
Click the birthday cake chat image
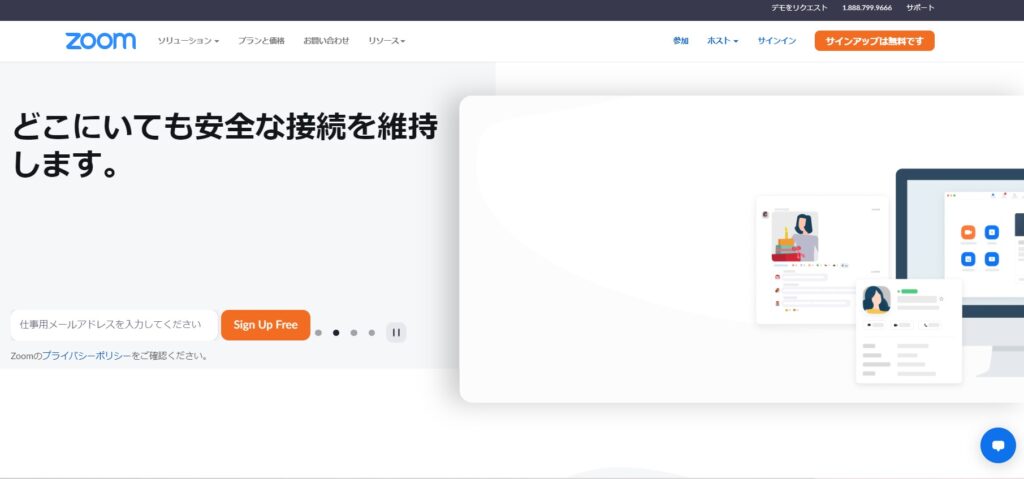click(794, 236)
